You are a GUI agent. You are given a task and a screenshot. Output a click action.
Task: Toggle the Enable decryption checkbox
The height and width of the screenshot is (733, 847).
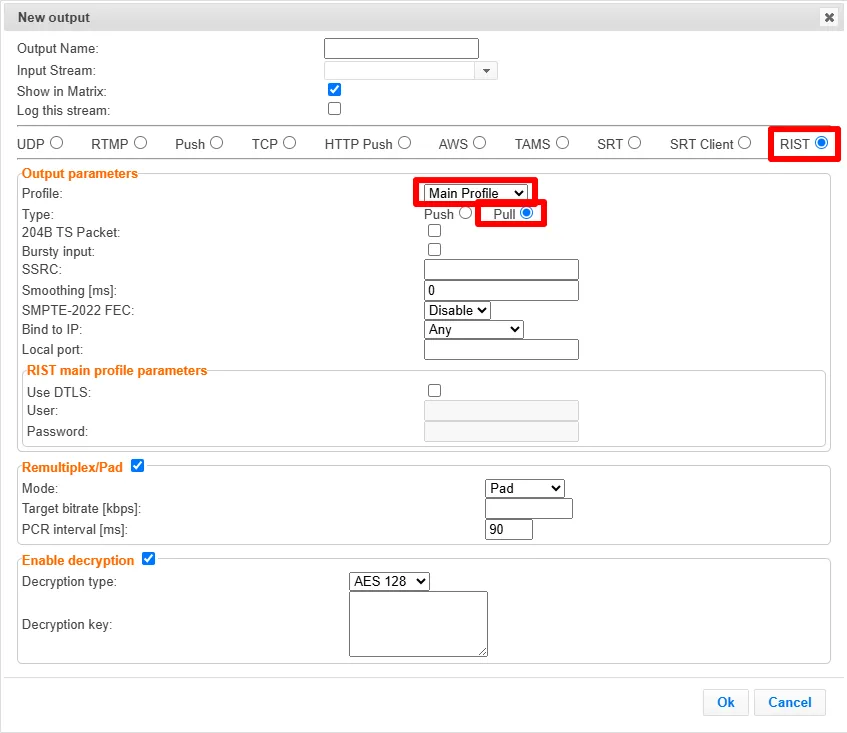tap(149, 559)
